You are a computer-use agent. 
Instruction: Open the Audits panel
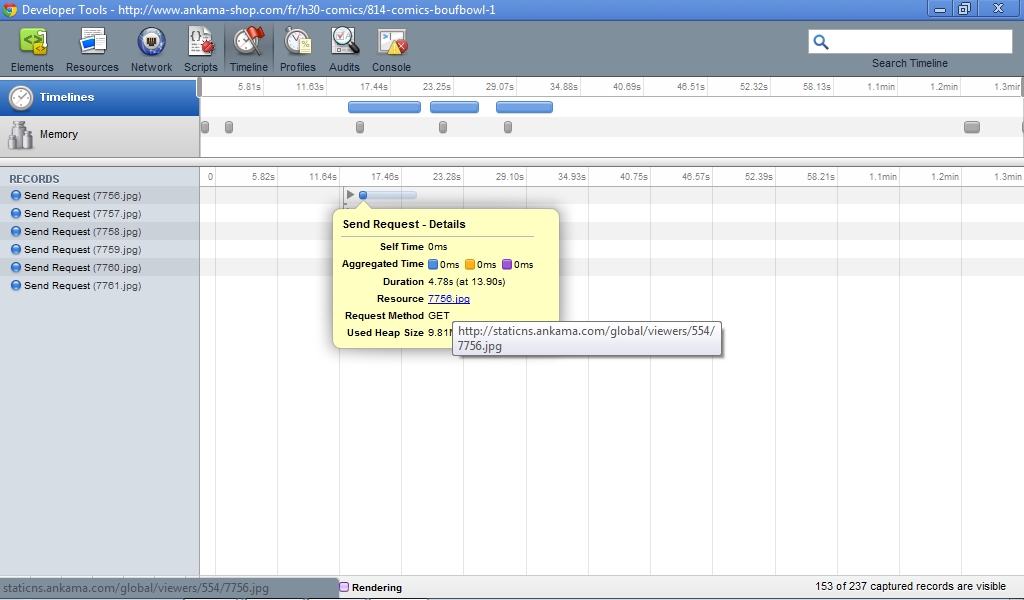345,49
